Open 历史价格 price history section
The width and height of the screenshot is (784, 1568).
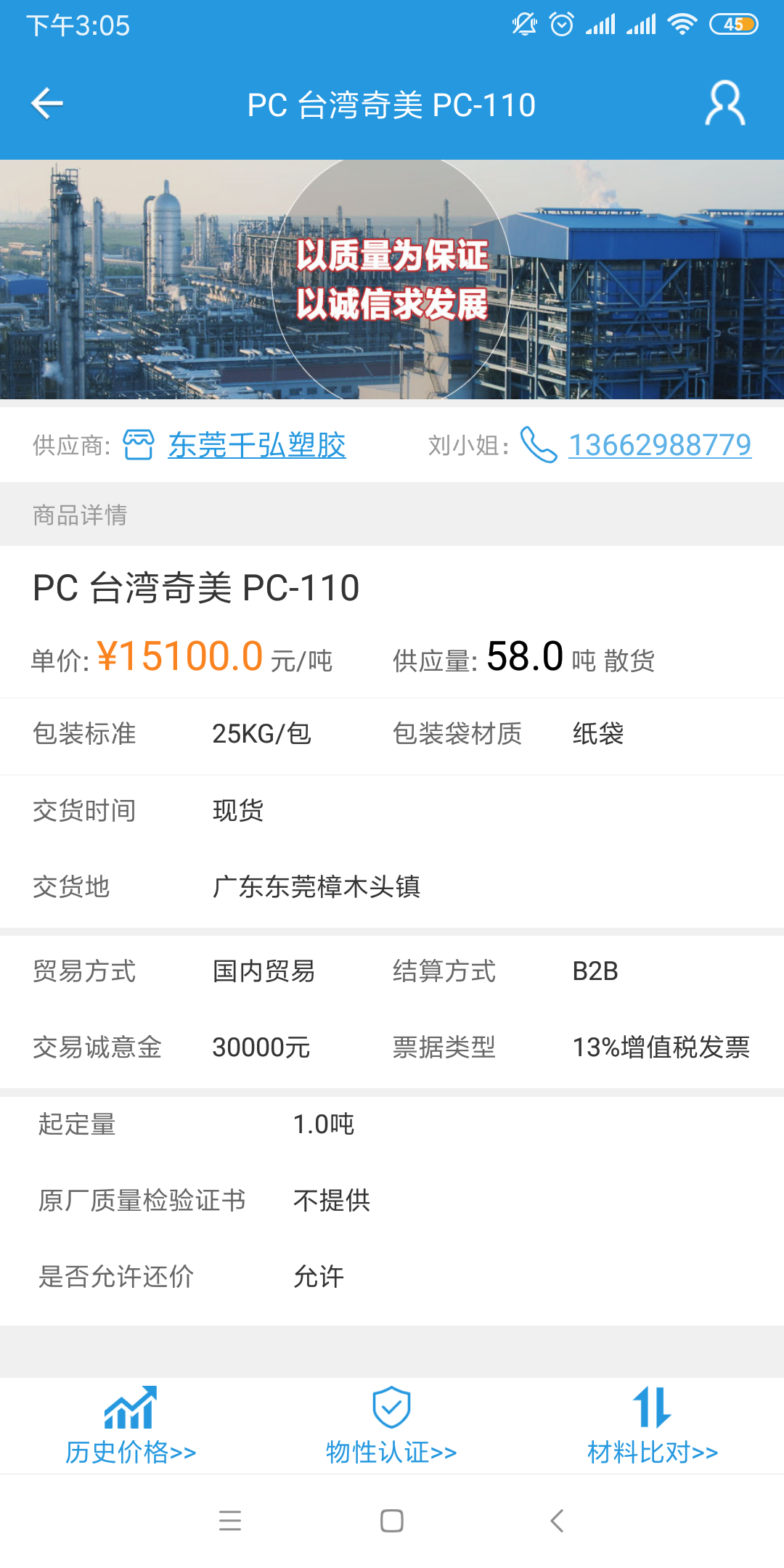tap(131, 1453)
